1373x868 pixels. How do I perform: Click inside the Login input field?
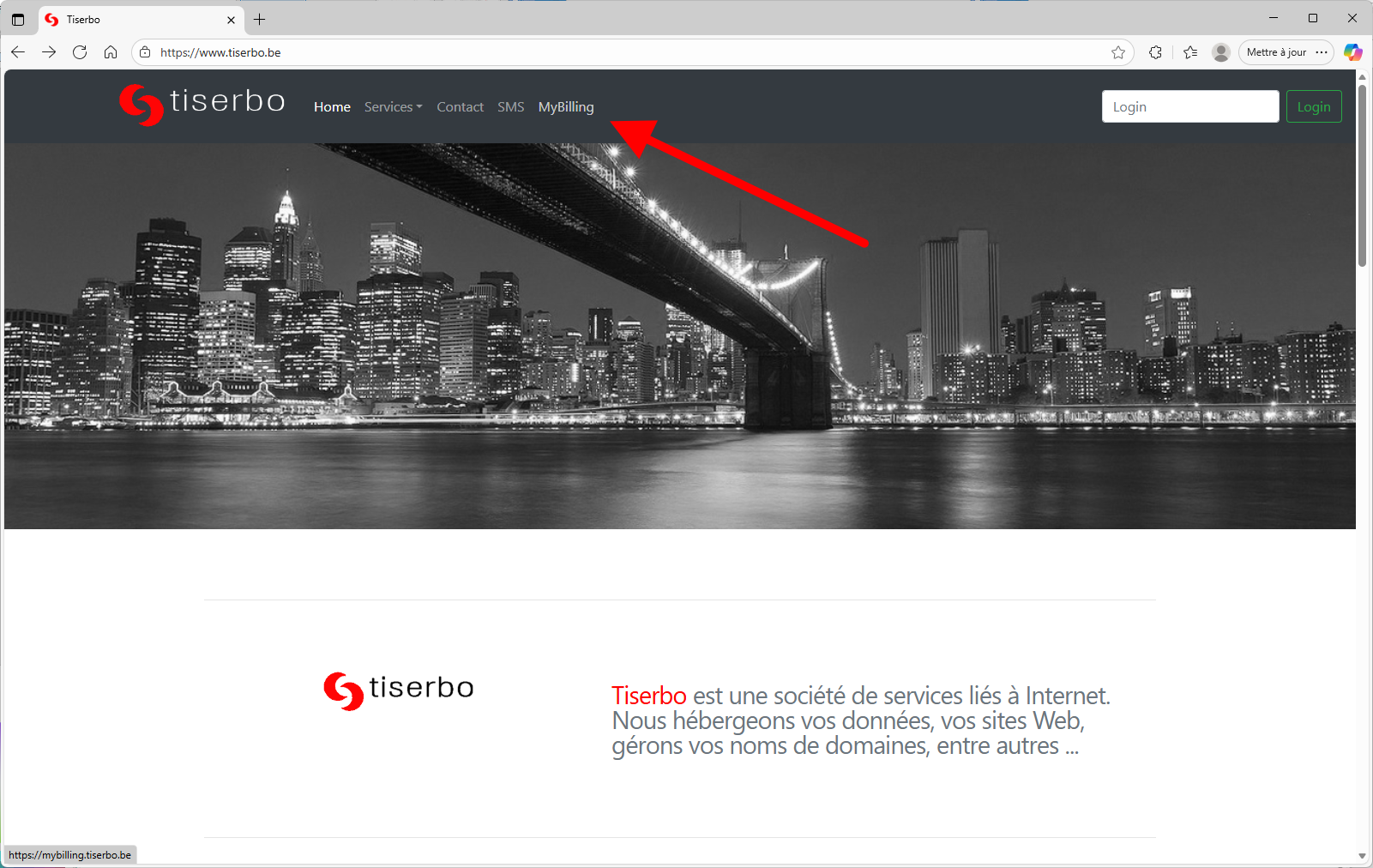(x=1189, y=106)
